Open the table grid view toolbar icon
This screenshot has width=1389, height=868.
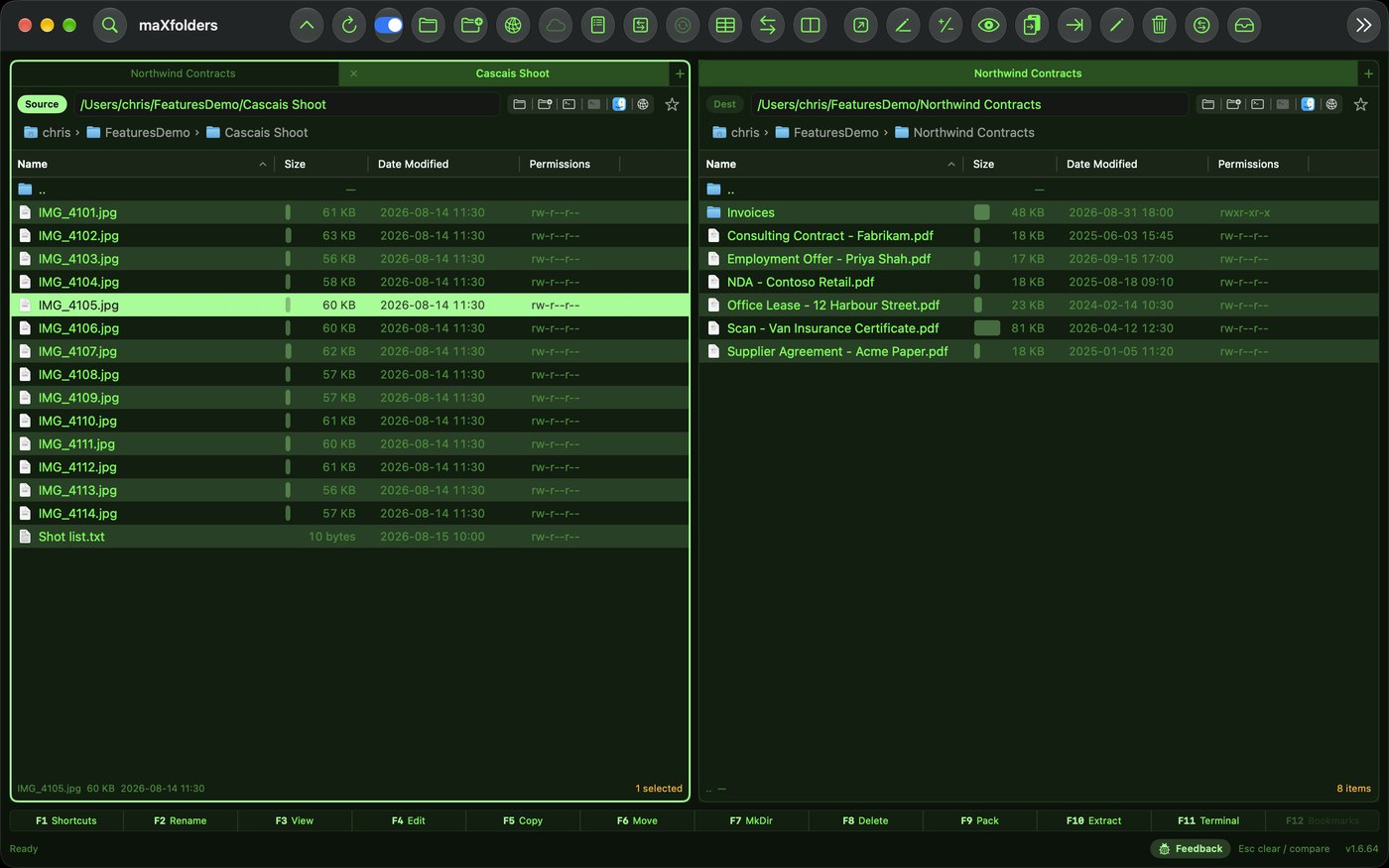(x=725, y=26)
